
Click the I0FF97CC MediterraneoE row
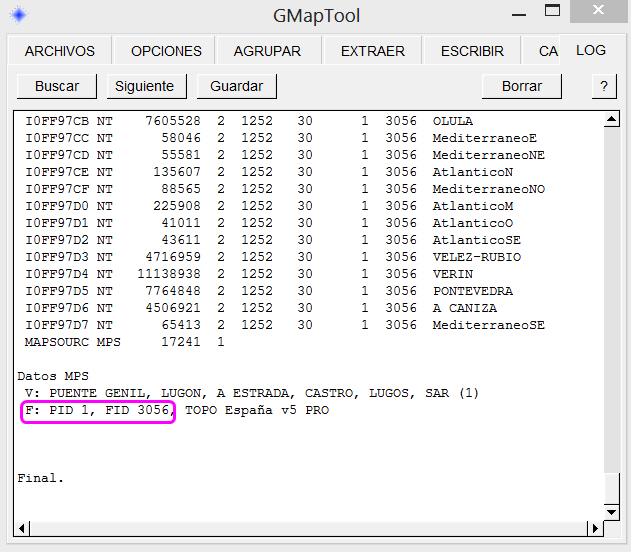(280, 138)
